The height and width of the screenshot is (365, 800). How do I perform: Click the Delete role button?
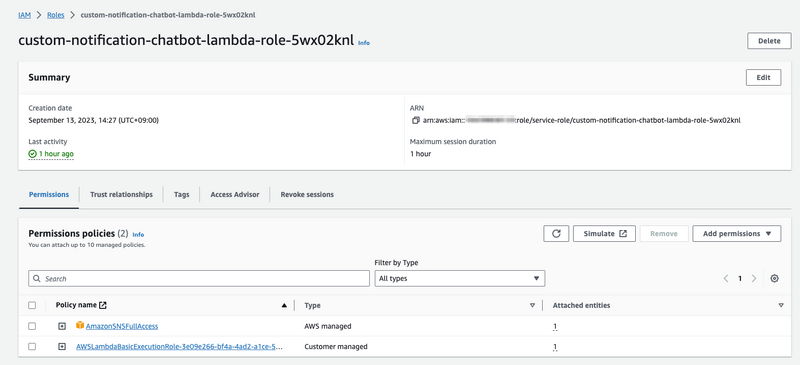click(x=769, y=41)
